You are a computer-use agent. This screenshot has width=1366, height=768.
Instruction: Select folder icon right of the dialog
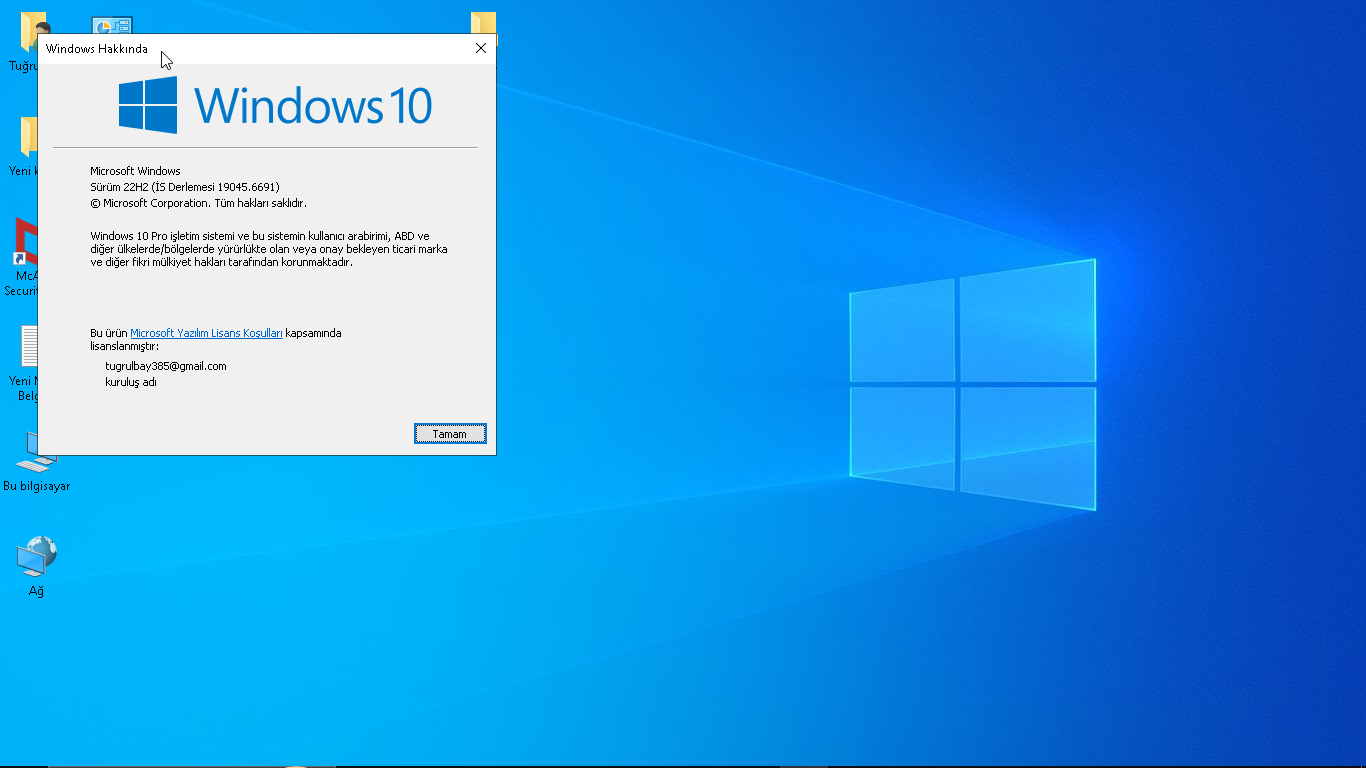tap(484, 24)
